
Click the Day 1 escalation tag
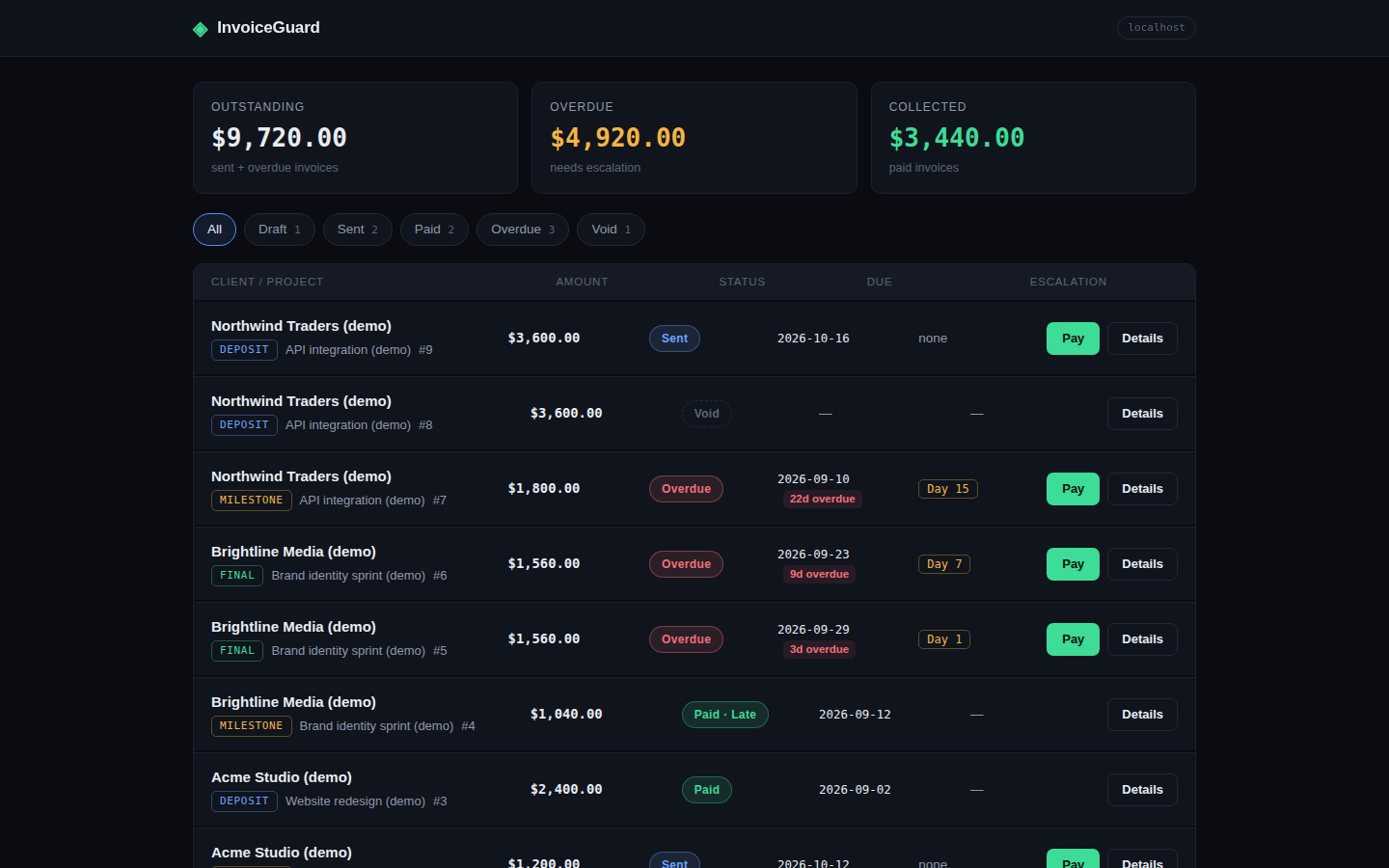(x=944, y=639)
